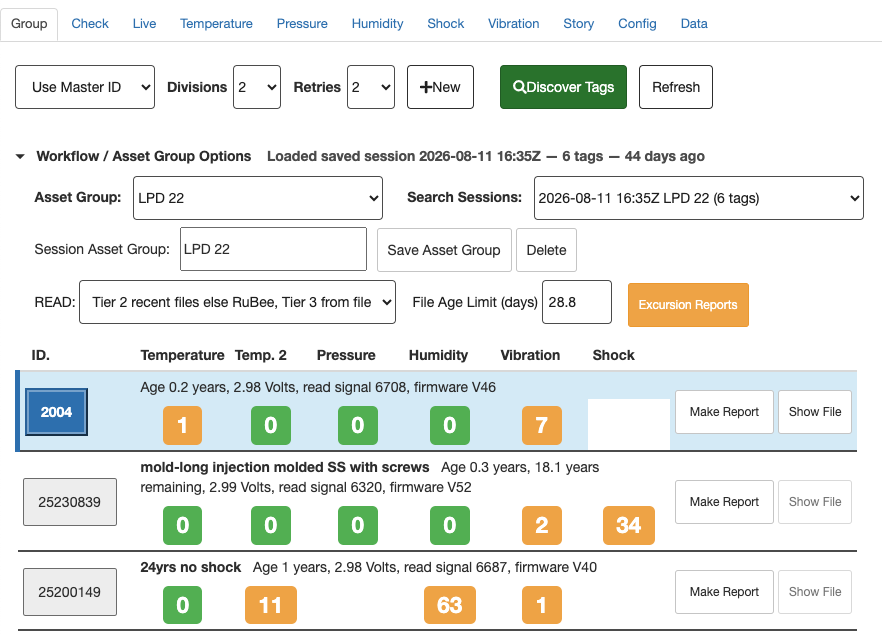882x635 pixels.
Task: Click Humidity badge 63 for tag 25200149
Action: 449,605
